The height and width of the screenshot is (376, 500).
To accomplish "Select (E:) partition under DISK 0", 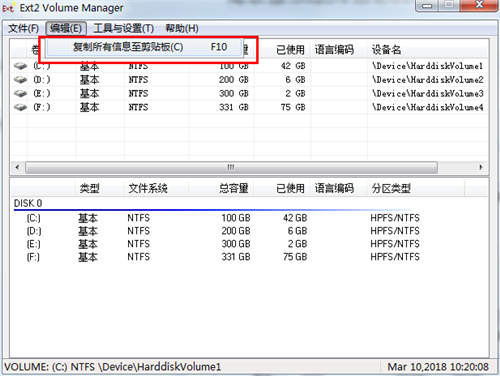I will (33, 244).
